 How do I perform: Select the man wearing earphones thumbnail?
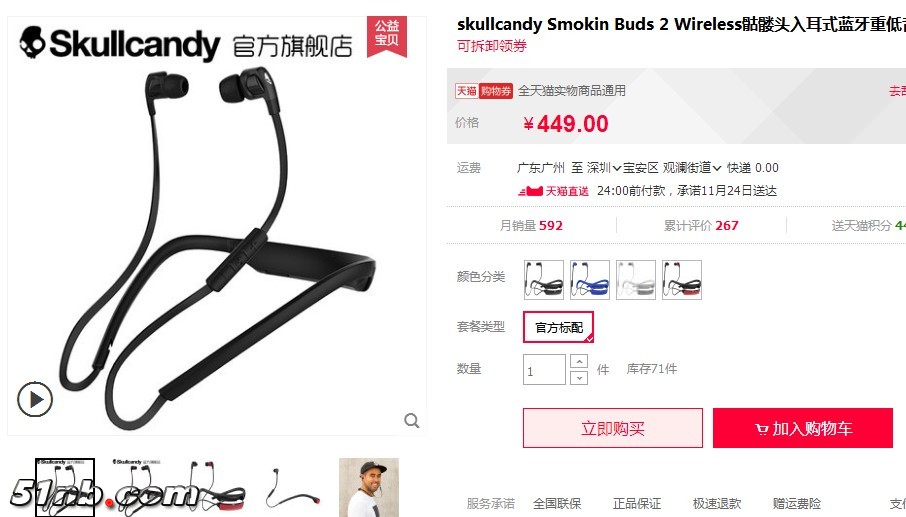[x=369, y=487]
